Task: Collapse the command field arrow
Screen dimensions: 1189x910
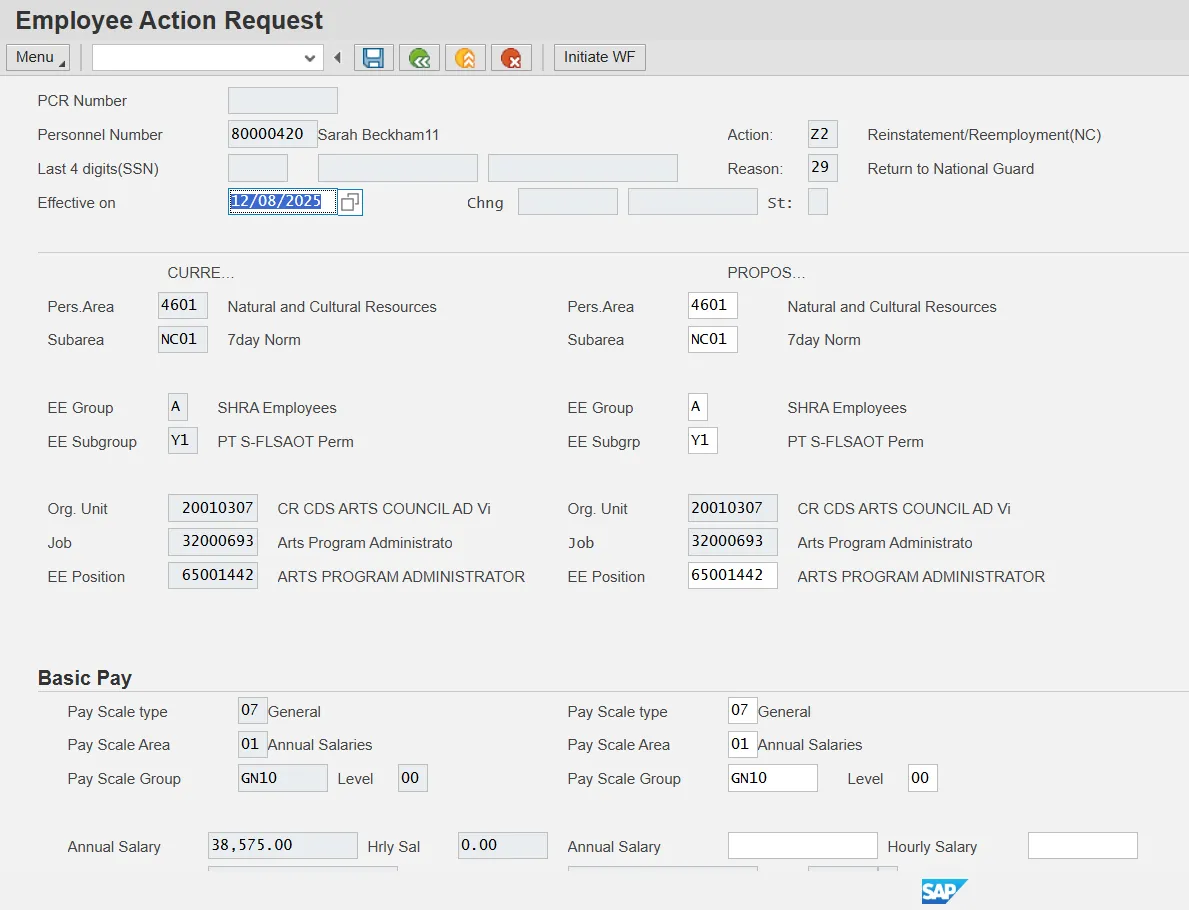Action: [x=337, y=58]
